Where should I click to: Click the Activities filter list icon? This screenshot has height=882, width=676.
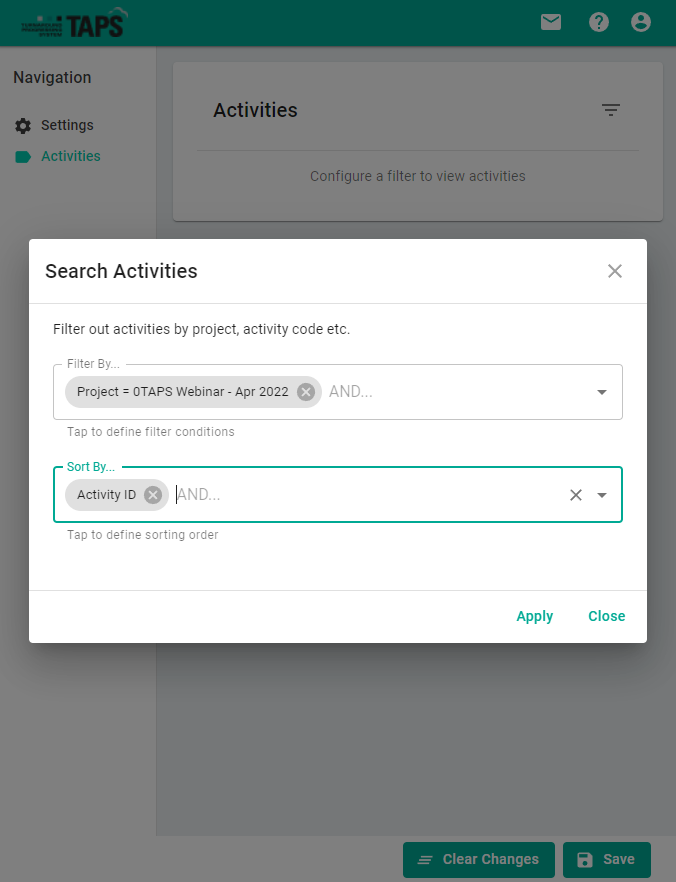(x=611, y=110)
